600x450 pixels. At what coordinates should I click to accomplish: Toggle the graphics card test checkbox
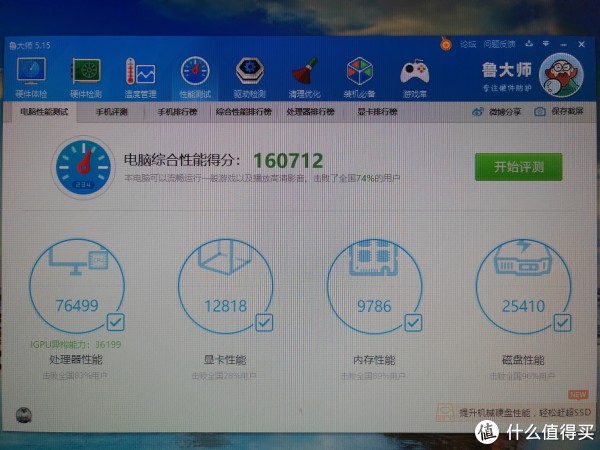coord(264,322)
